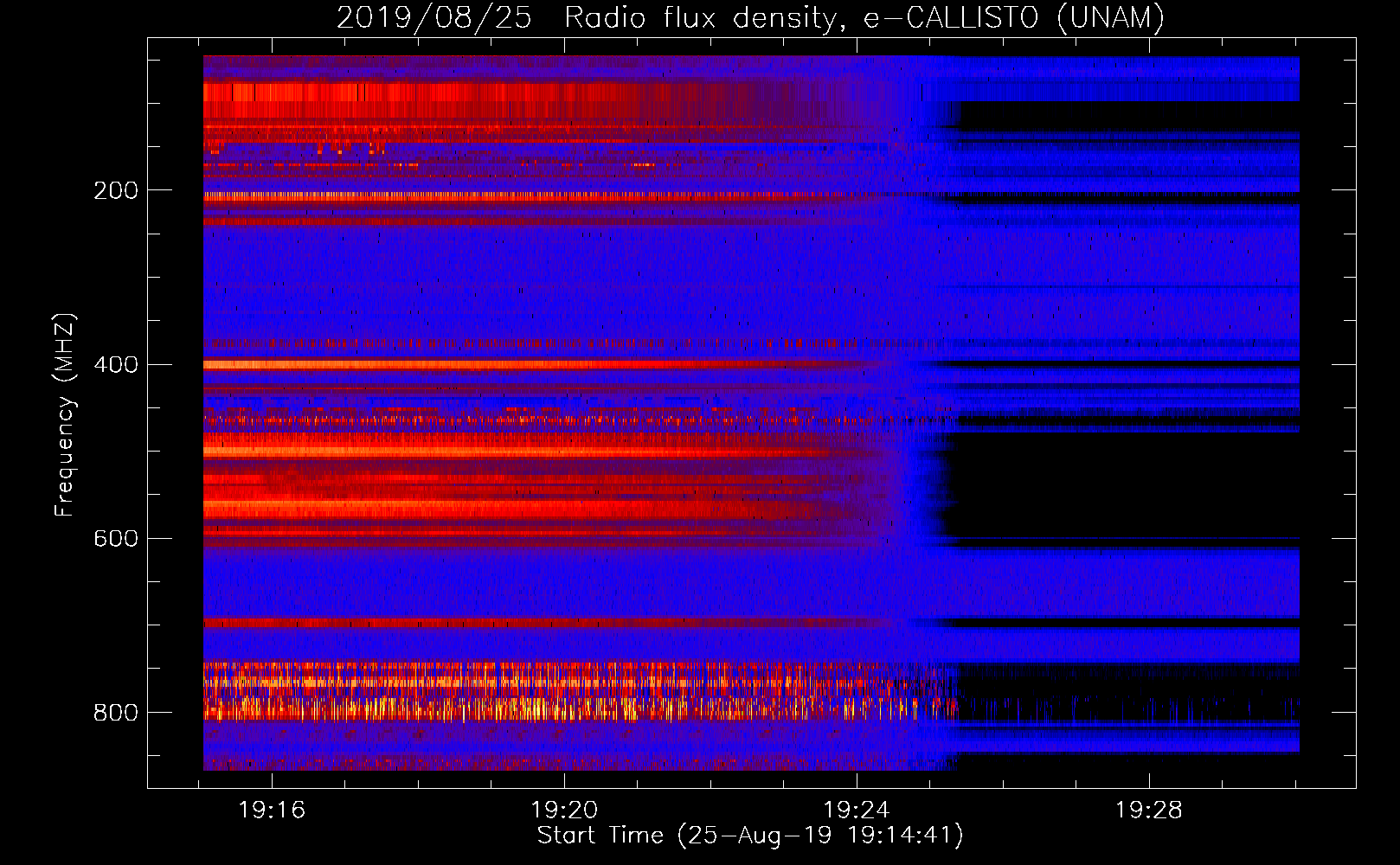This screenshot has width=1400, height=865.
Task: Click the '19:24' time tick label
Action: (x=857, y=811)
